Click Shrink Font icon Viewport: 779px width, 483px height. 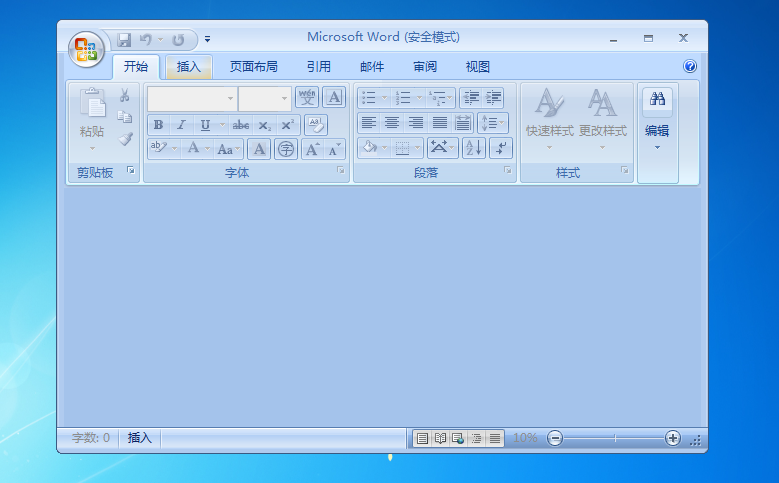tap(335, 149)
